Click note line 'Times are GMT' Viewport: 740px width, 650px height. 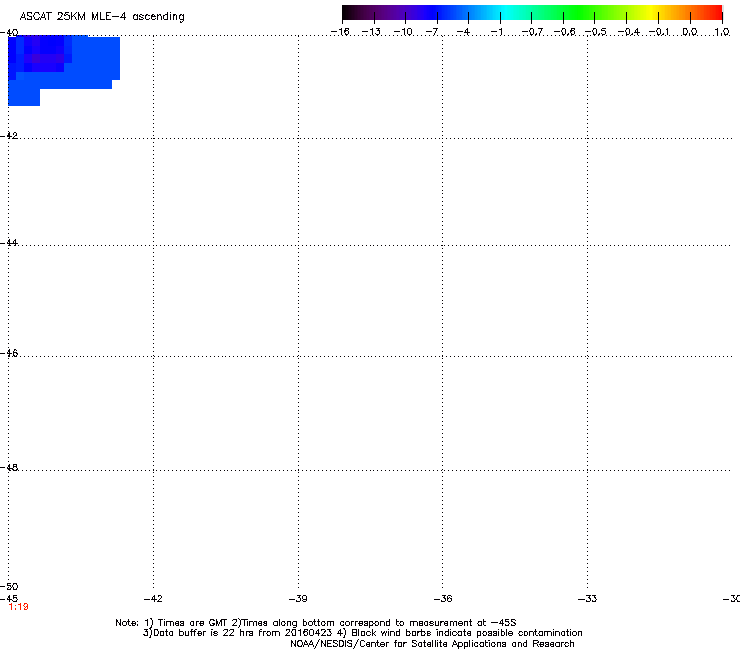point(316,623)
